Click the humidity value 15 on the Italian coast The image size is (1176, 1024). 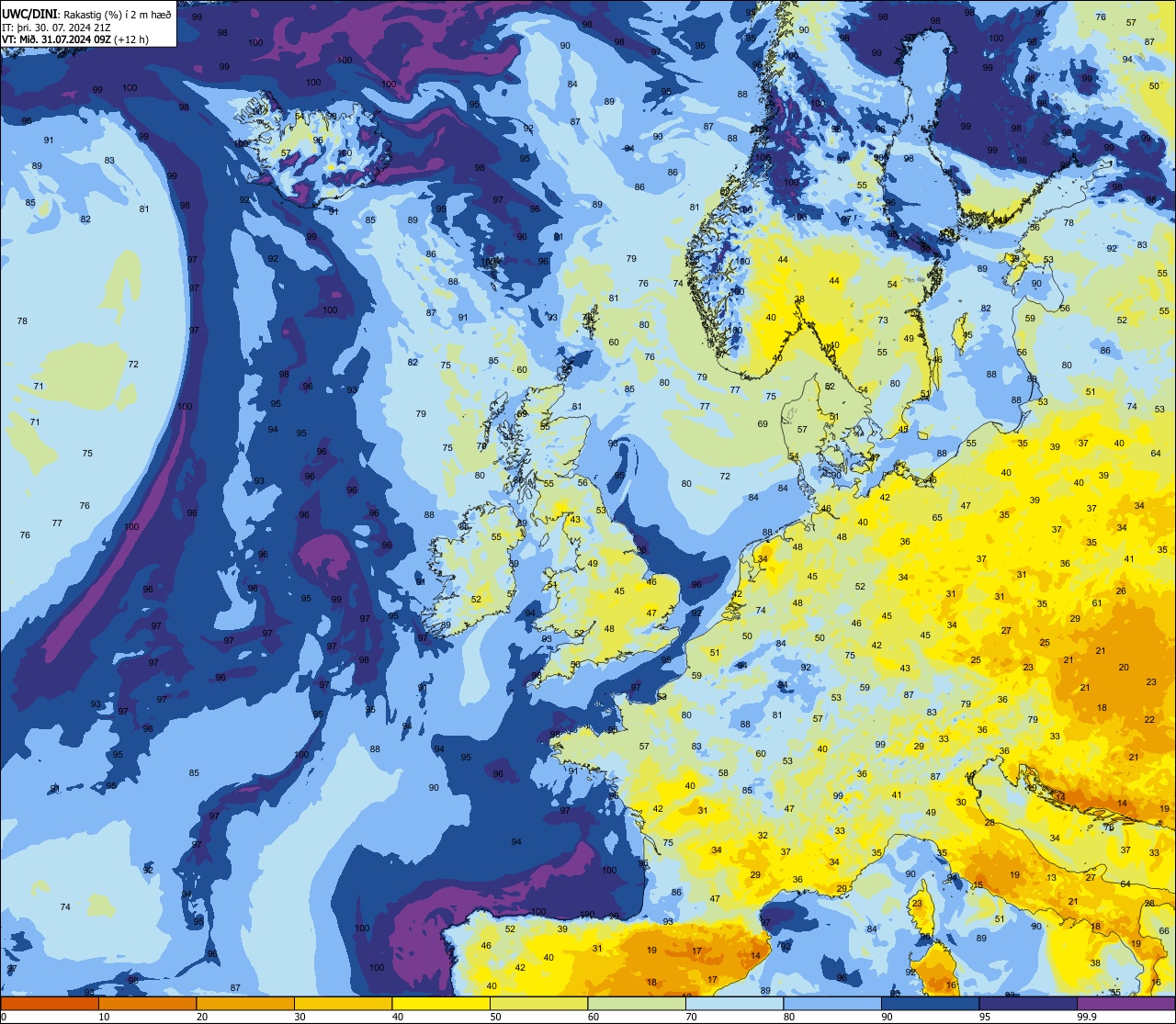pyautogui.click(x=978, y=885)
